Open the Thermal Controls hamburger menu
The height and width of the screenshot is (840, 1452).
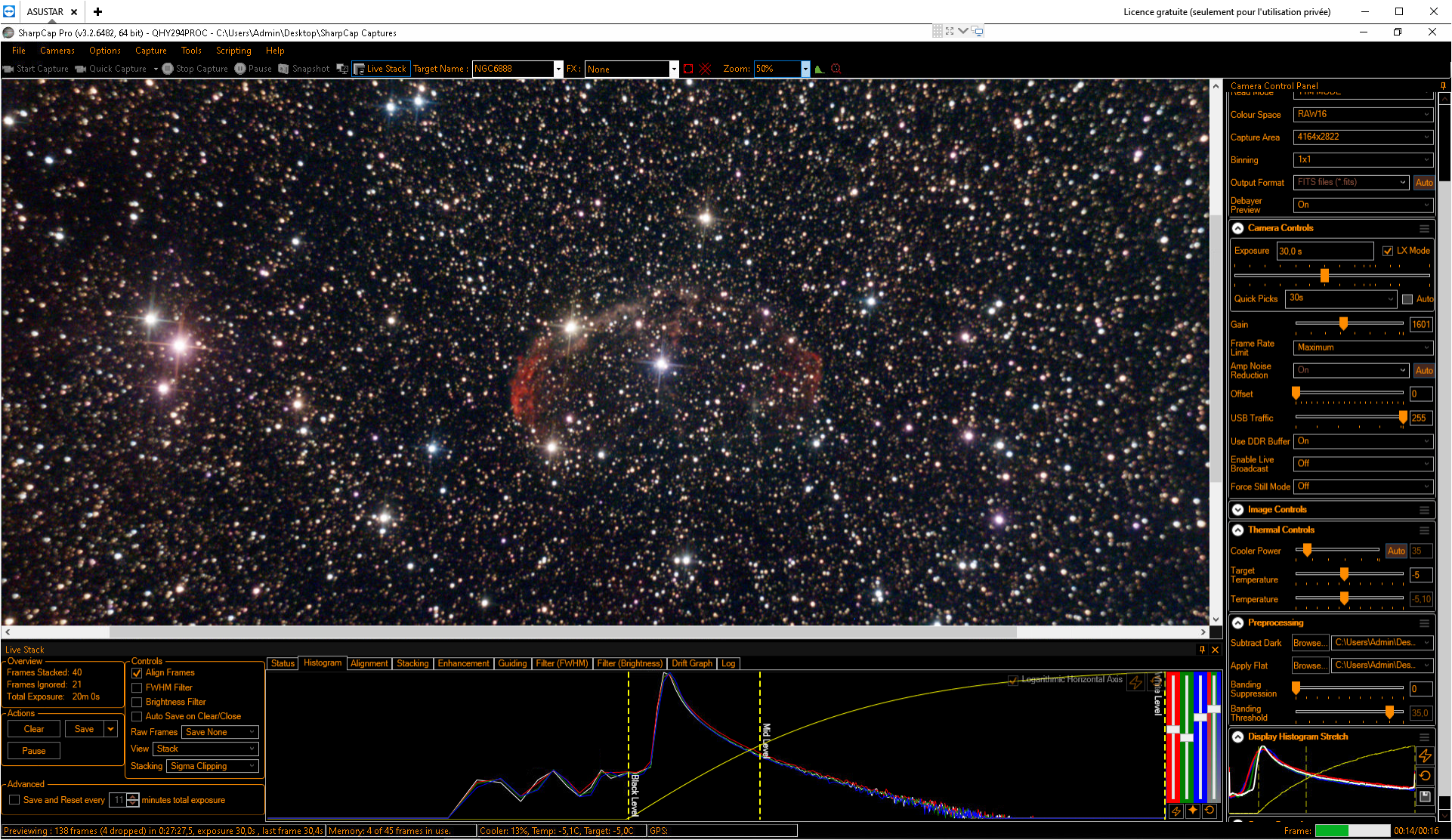click(1424, 530)
